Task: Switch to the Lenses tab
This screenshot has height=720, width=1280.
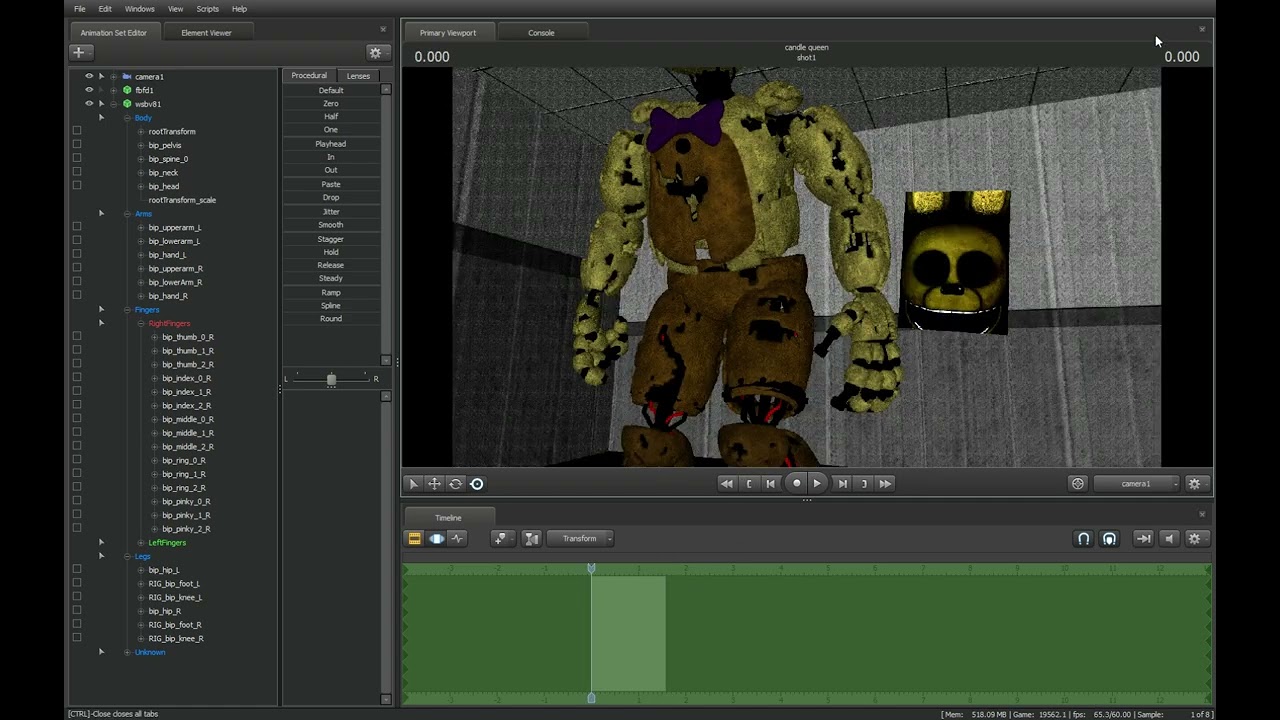Action: point(358,76)
